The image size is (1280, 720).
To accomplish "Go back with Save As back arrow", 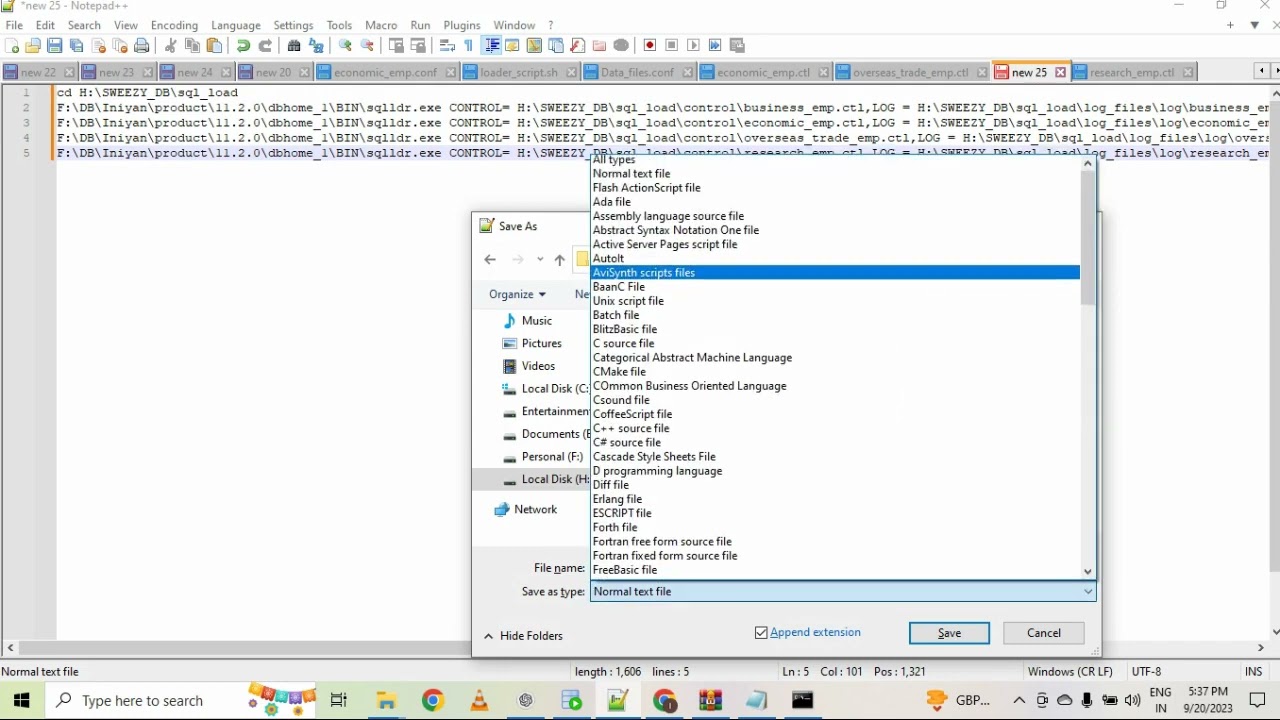I will coord(490,260).
